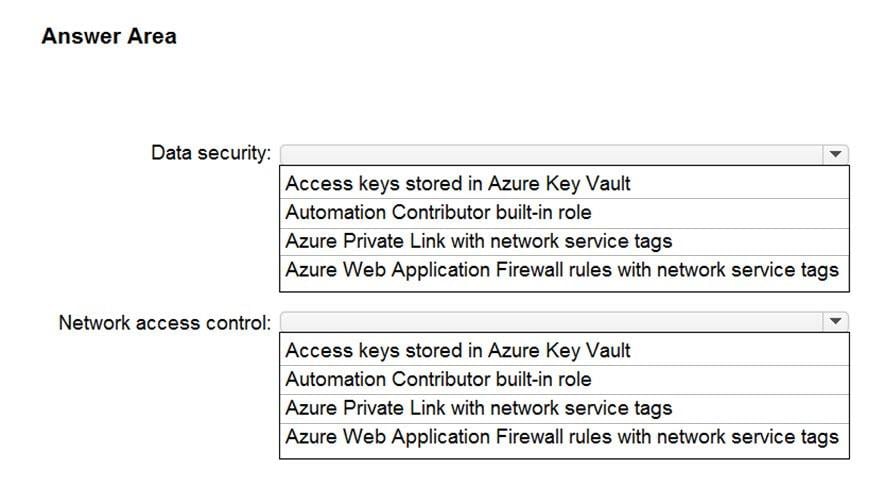Click the Answer Area heading
Viewport: 885px width, 503px height.
coord(109,36)
